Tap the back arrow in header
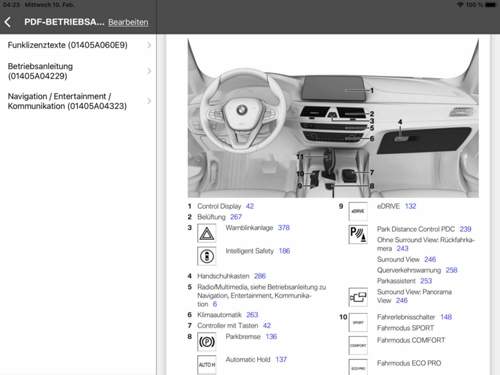The width and height of the screenshot is (500, 375). pos(8,22)
